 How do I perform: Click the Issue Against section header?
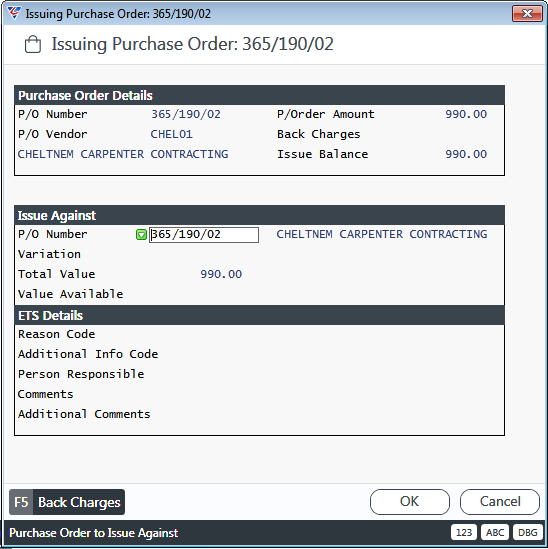pyautogui.click(x=259, y=215)
